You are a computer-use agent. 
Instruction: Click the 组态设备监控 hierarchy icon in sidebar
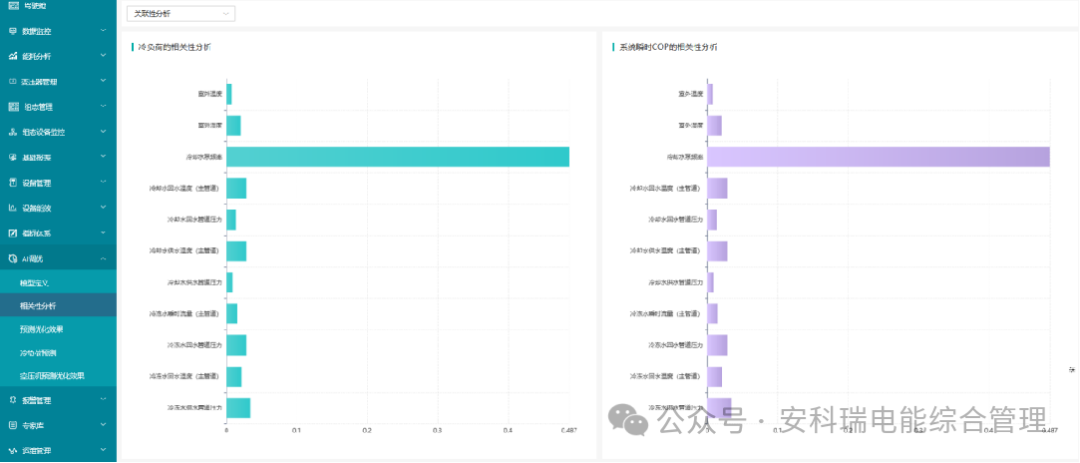click(12, 132)
